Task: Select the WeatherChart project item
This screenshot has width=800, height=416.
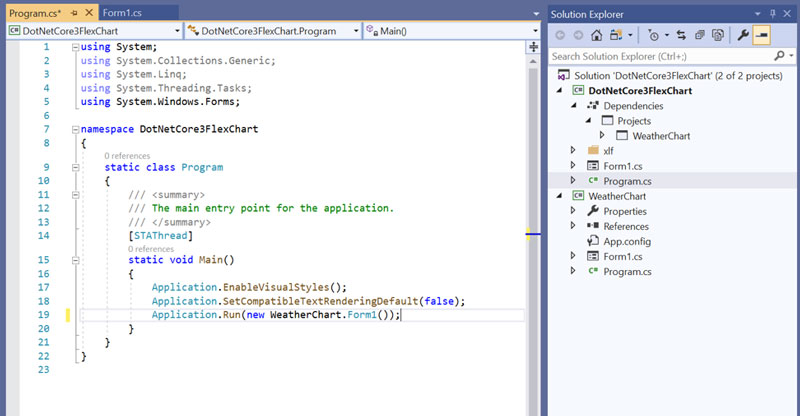Action: click(x=617, y=196)
